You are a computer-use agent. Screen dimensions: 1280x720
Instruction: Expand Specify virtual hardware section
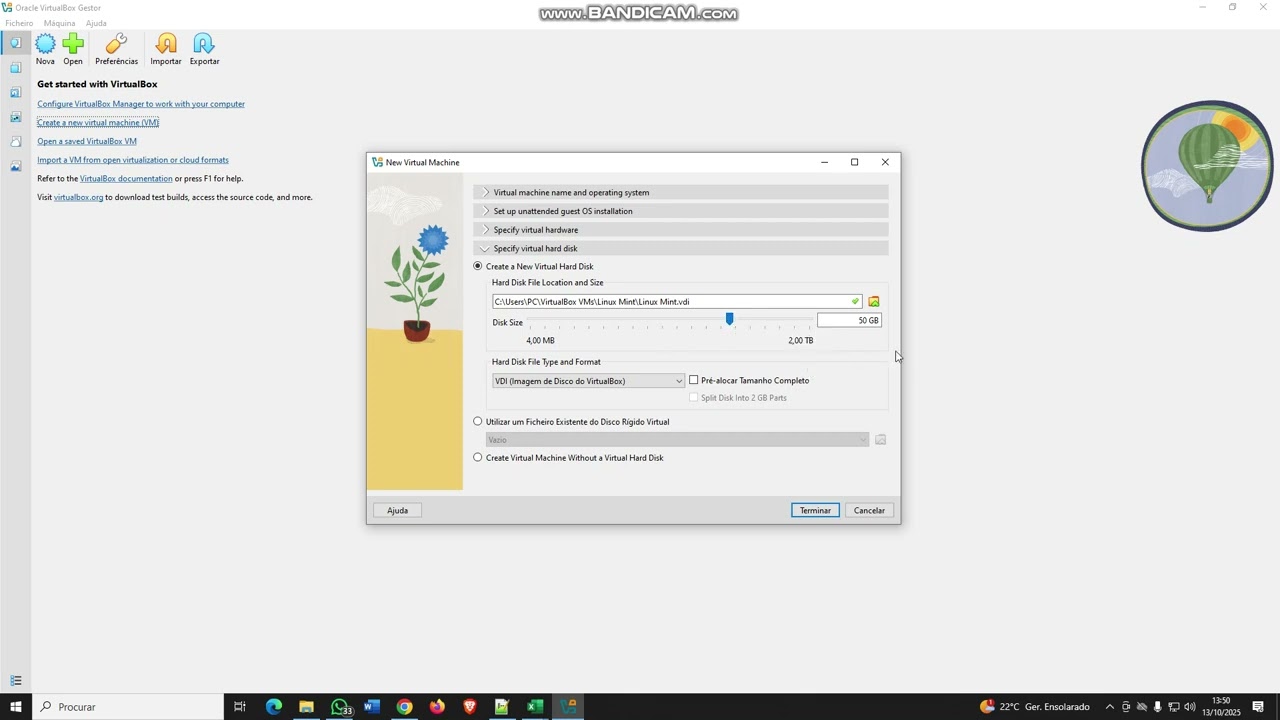point(681,230)
